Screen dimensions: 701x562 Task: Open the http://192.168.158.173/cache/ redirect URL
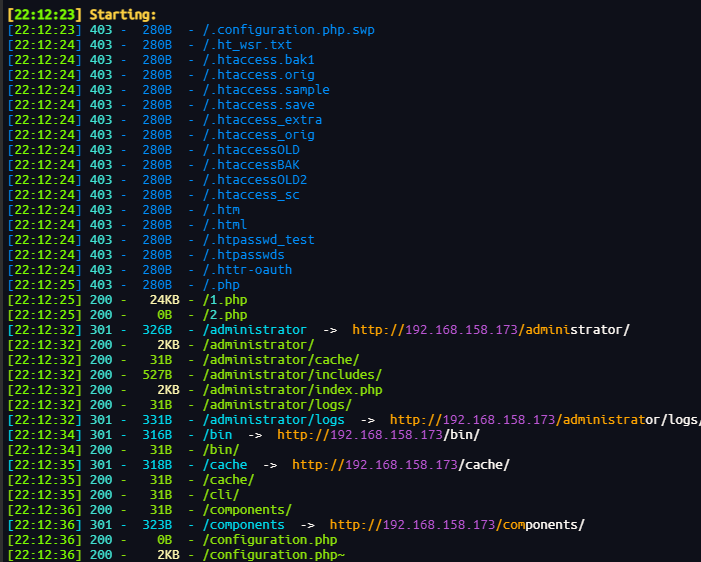(401, 465)
